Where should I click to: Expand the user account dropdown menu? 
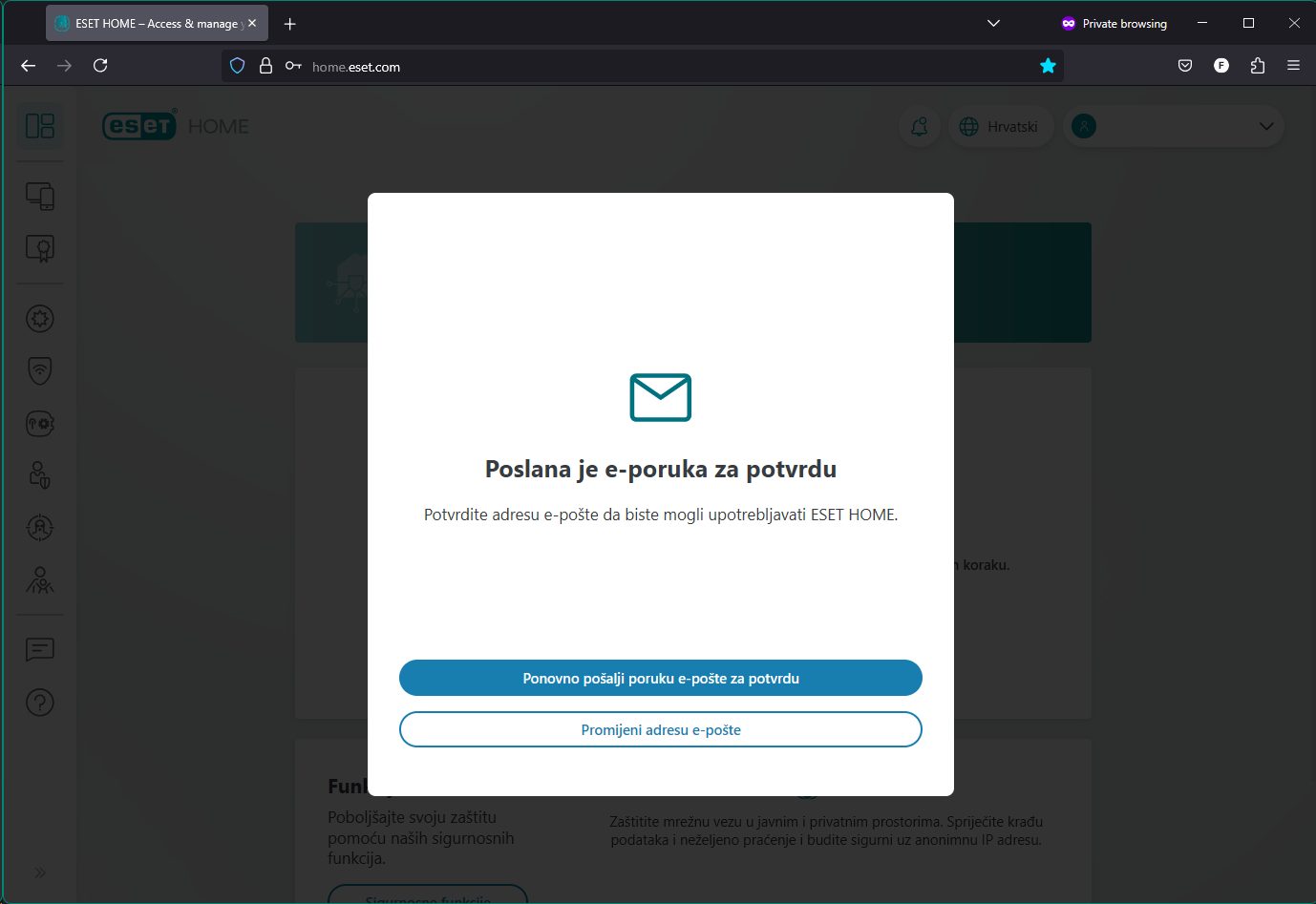(x=1266, y=126)
